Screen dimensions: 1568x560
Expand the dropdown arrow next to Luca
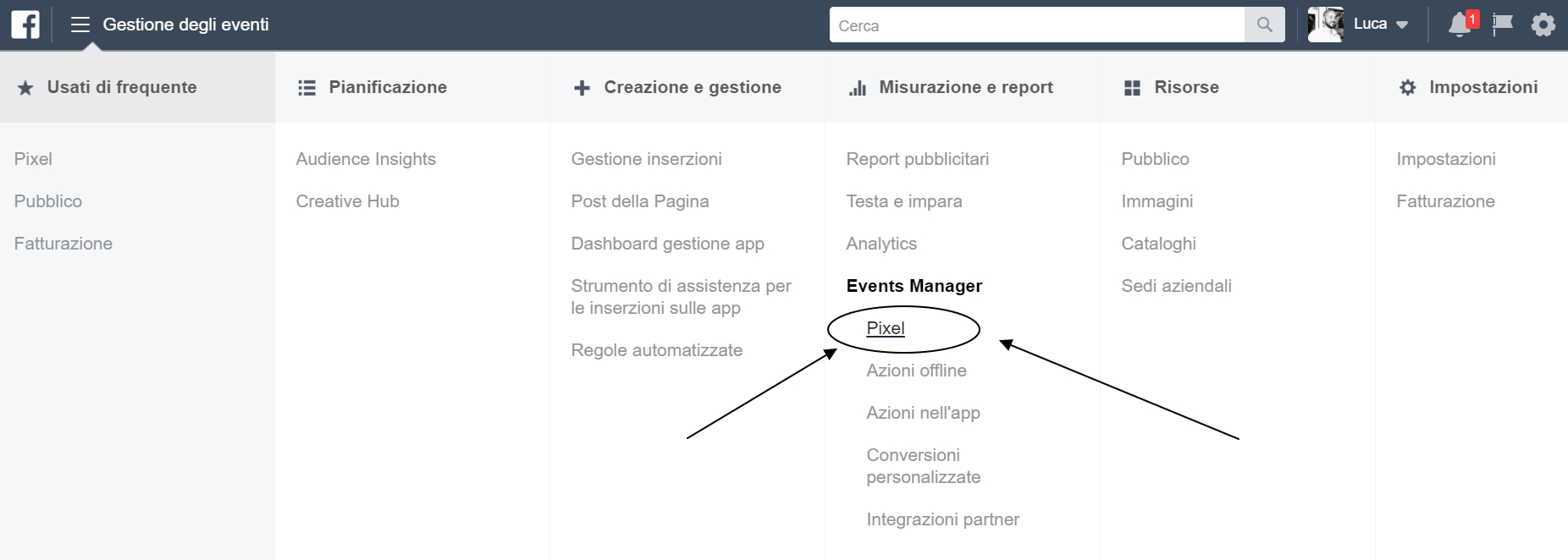pyautogui.click(x=1402, y=25)
